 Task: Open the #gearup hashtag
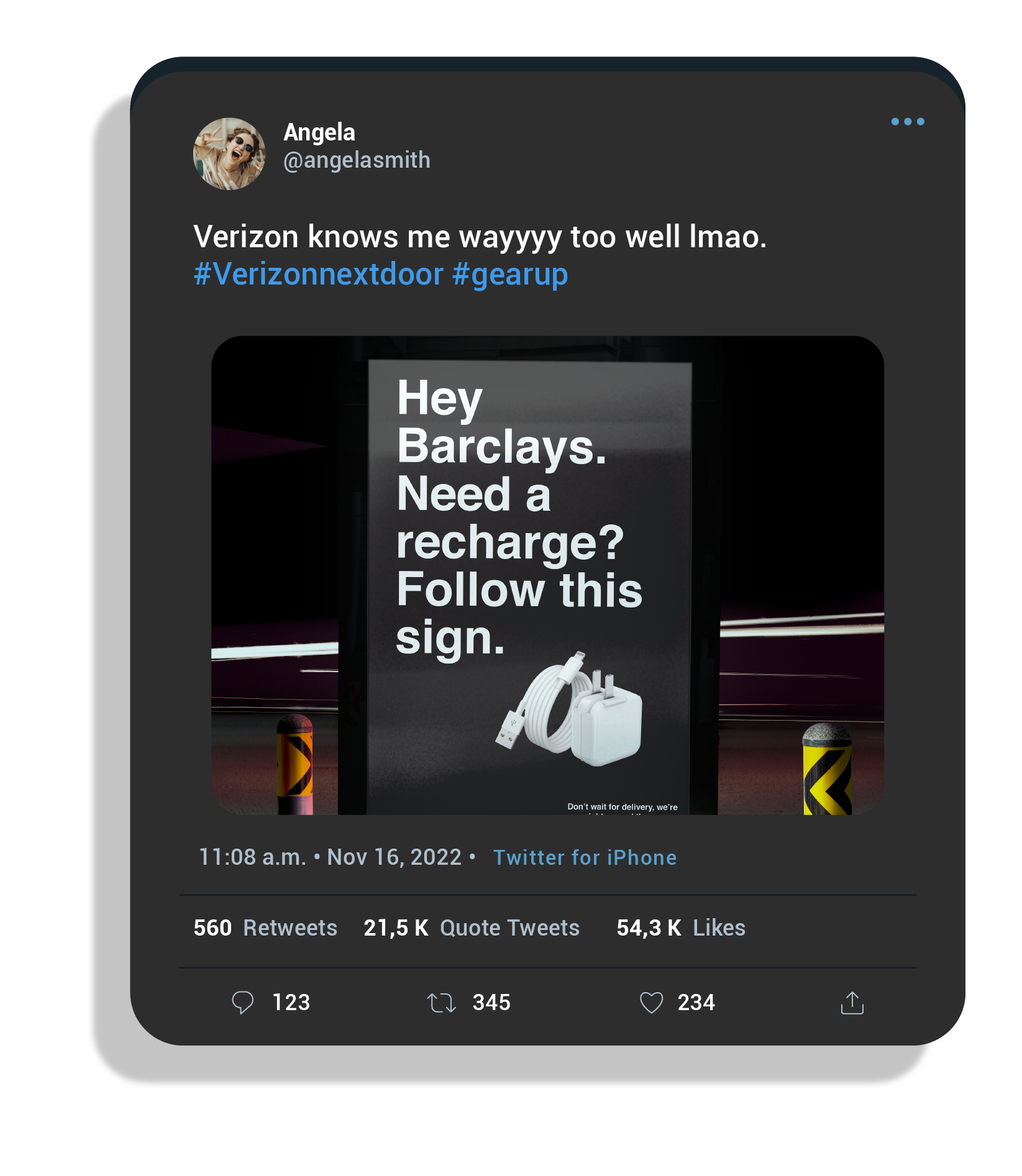point(510,275)
